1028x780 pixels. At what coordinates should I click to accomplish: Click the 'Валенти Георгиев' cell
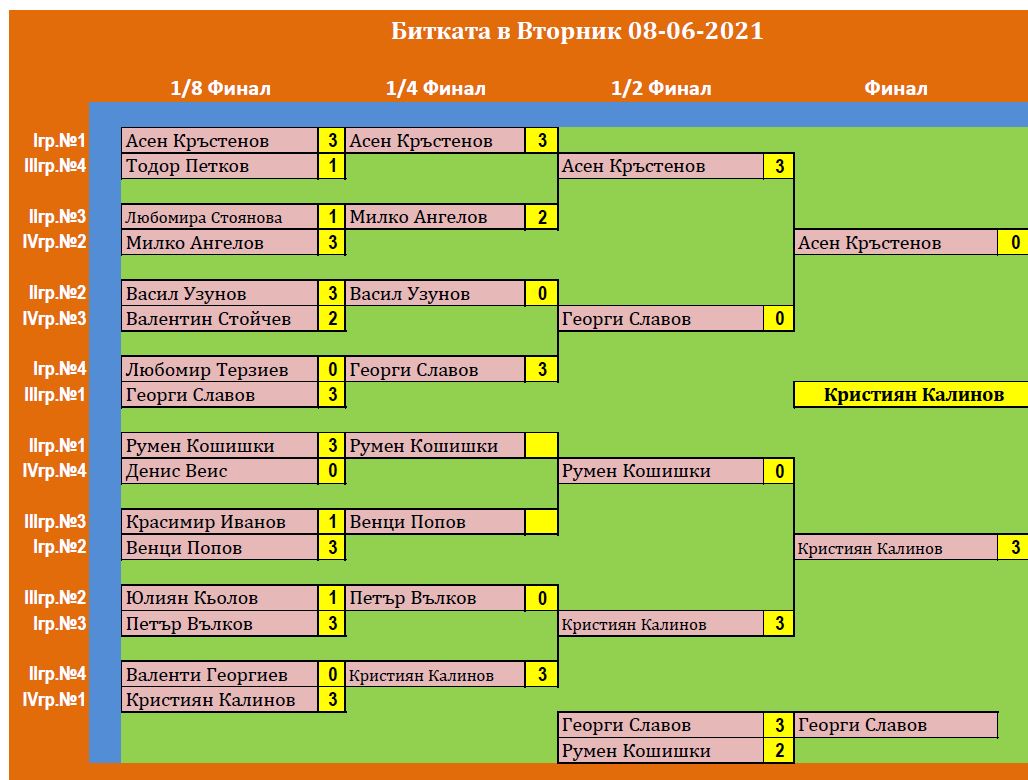click(219, 675)
